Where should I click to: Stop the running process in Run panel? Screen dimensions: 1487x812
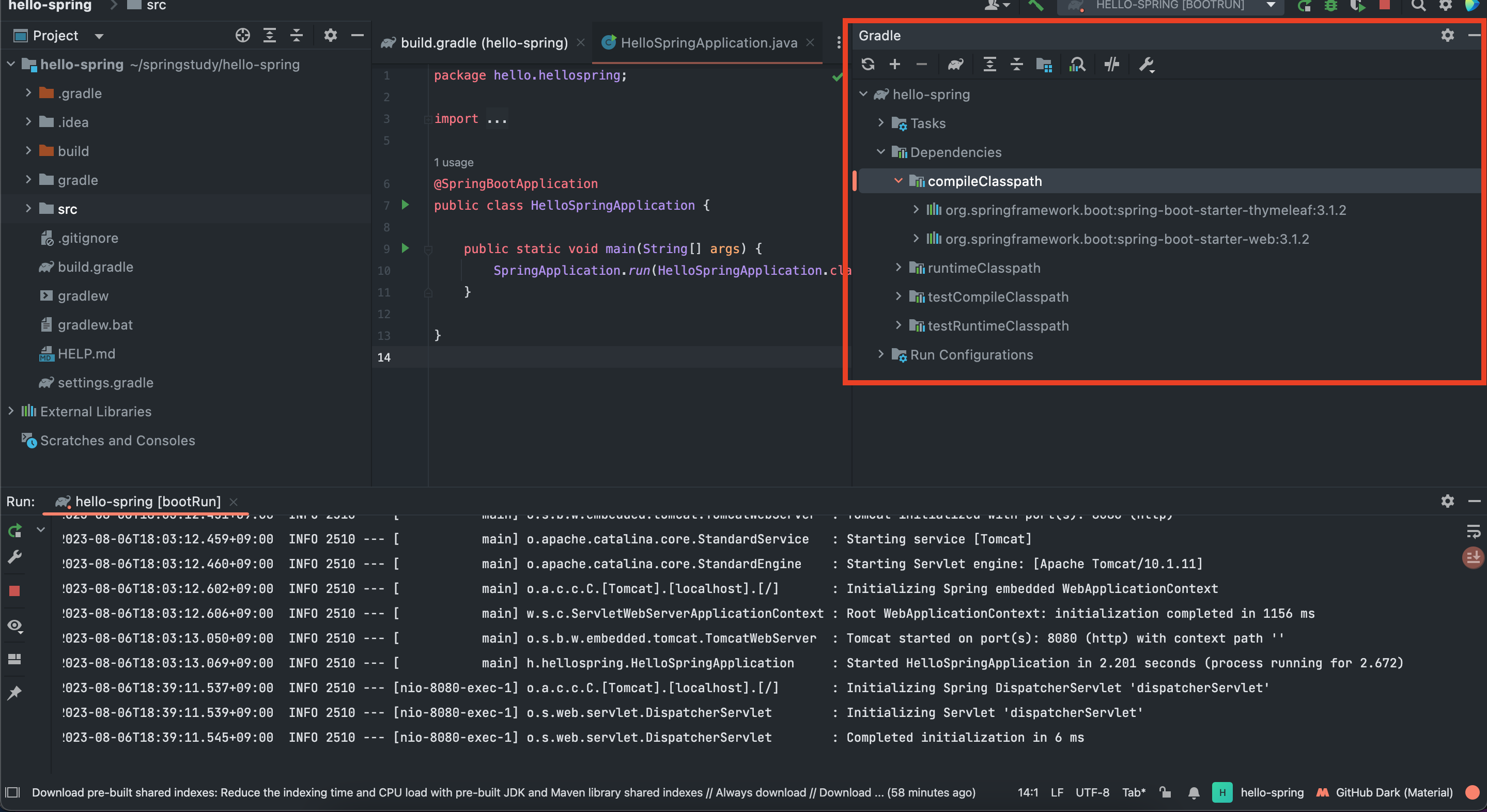[14, 590]
